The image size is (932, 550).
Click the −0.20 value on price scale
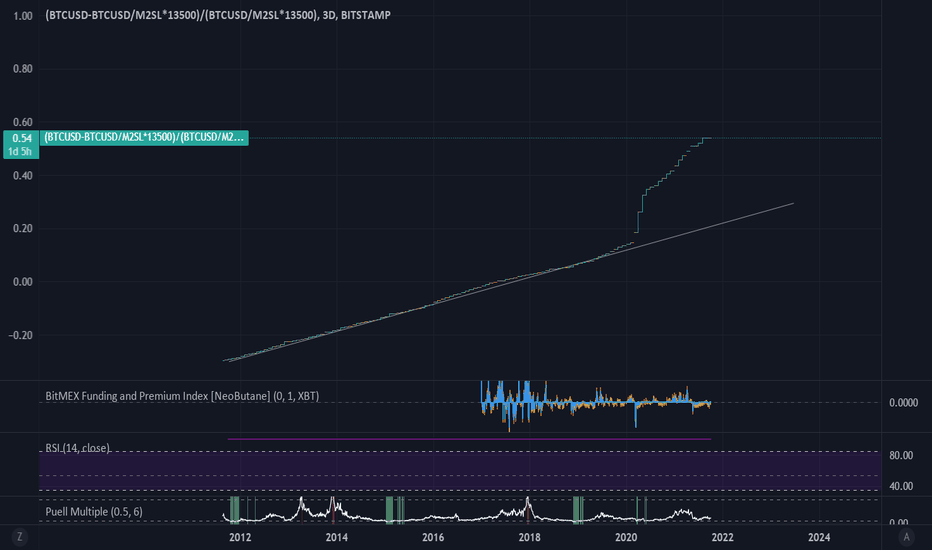pyautogui.click(x=20, y=335)
